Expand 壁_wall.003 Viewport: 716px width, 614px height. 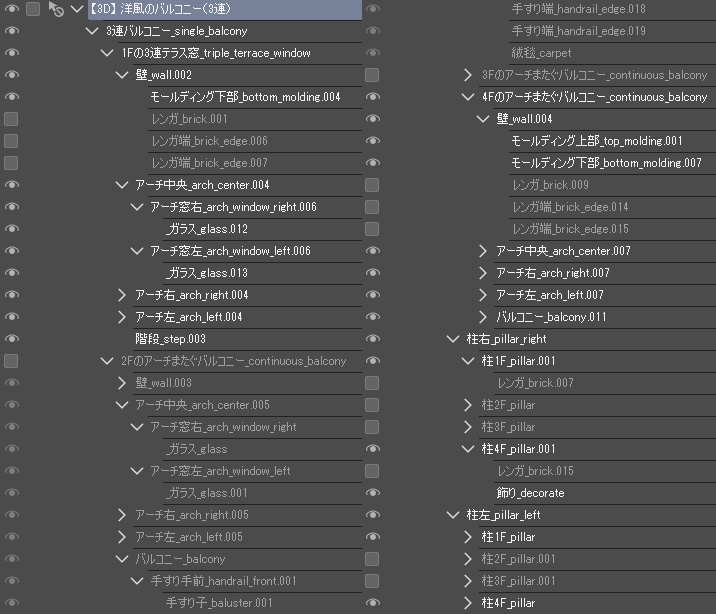pyautogui.click(x=121, y=383)
